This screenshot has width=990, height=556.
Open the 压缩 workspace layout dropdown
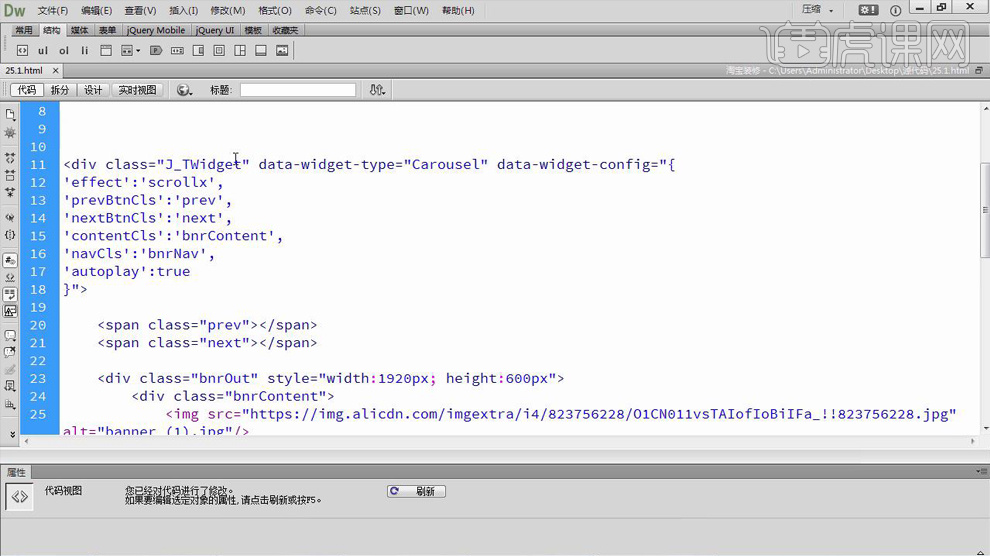click(818, 9)
